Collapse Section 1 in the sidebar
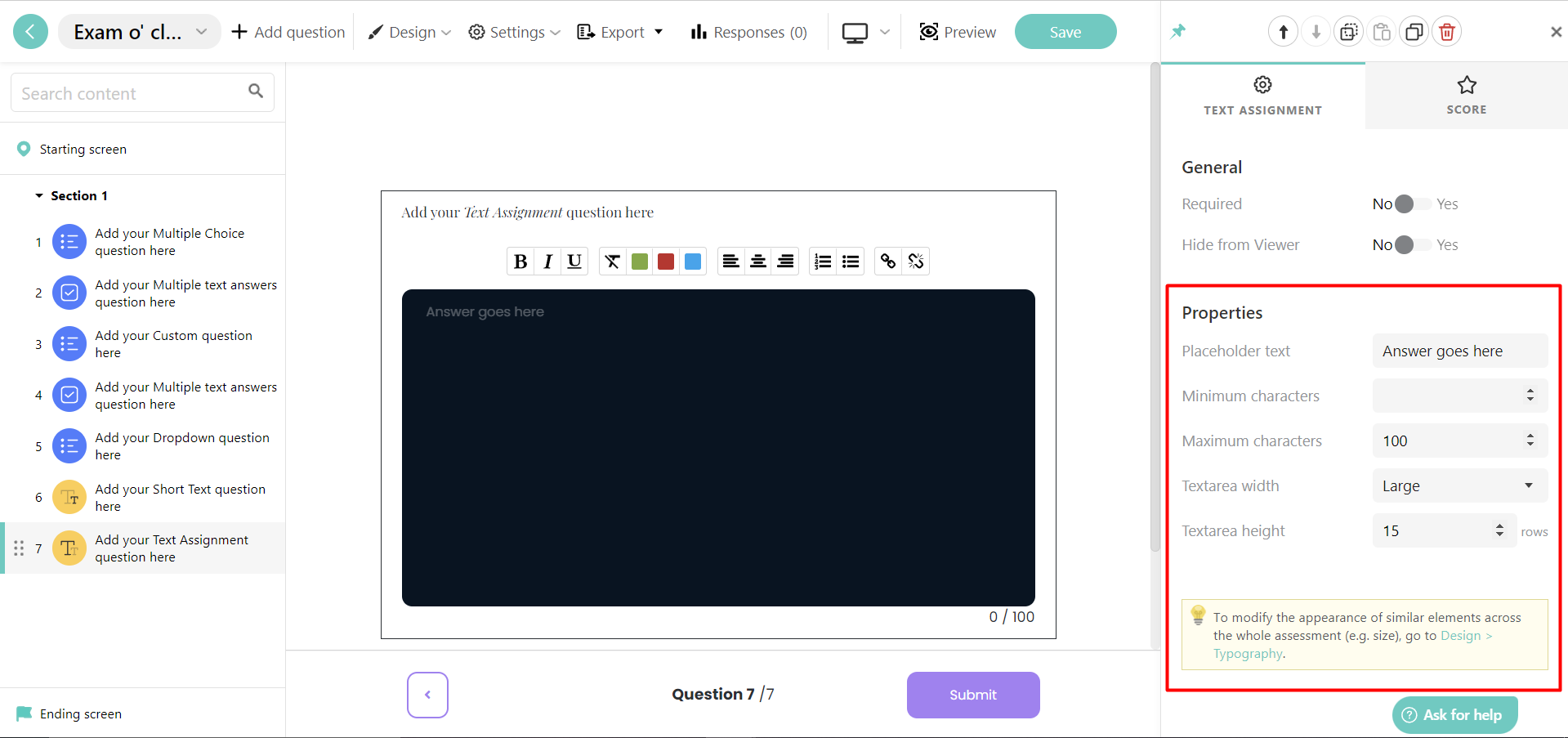This screenshot has width=1568, height=738. click(x=39, y=195)
